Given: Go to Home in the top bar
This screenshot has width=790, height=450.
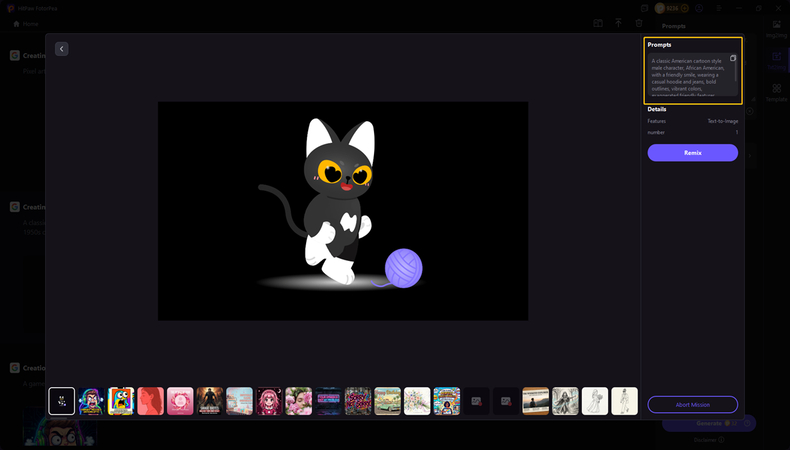Looking at the screenshot, I should (x=25, y=24).
